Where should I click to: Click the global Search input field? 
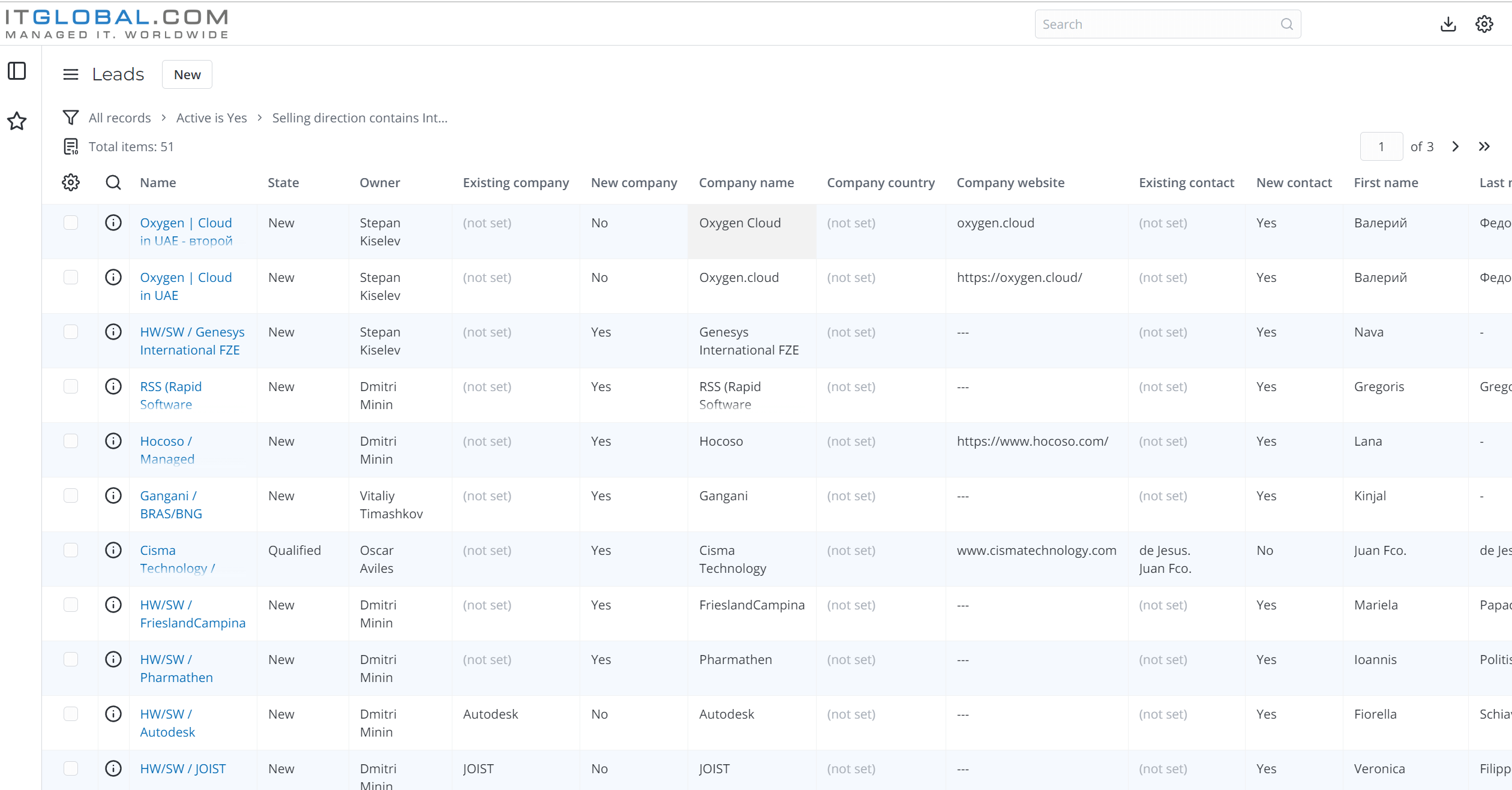point(1158,24)
